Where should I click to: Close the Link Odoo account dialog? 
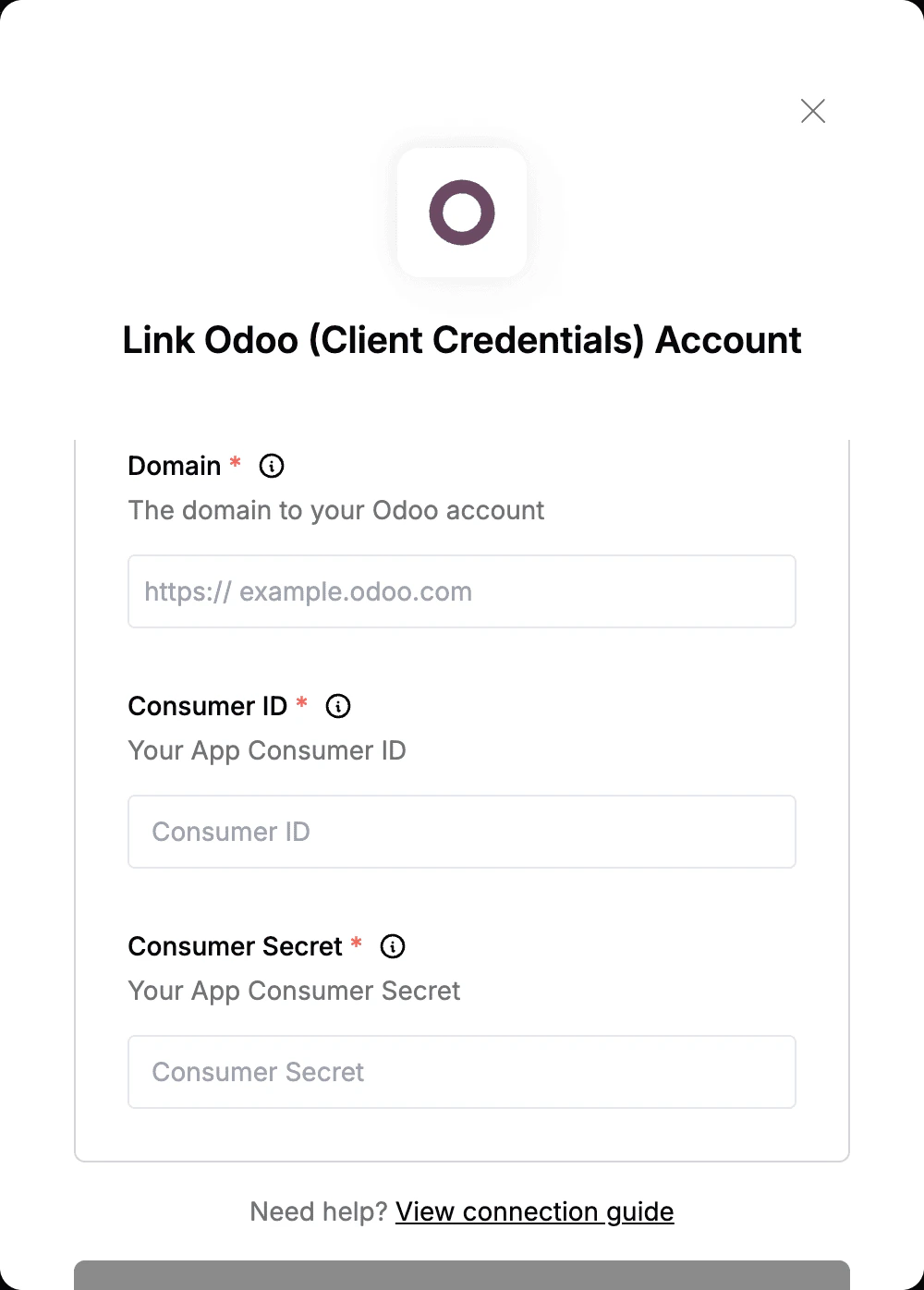[x=812, y=111]
